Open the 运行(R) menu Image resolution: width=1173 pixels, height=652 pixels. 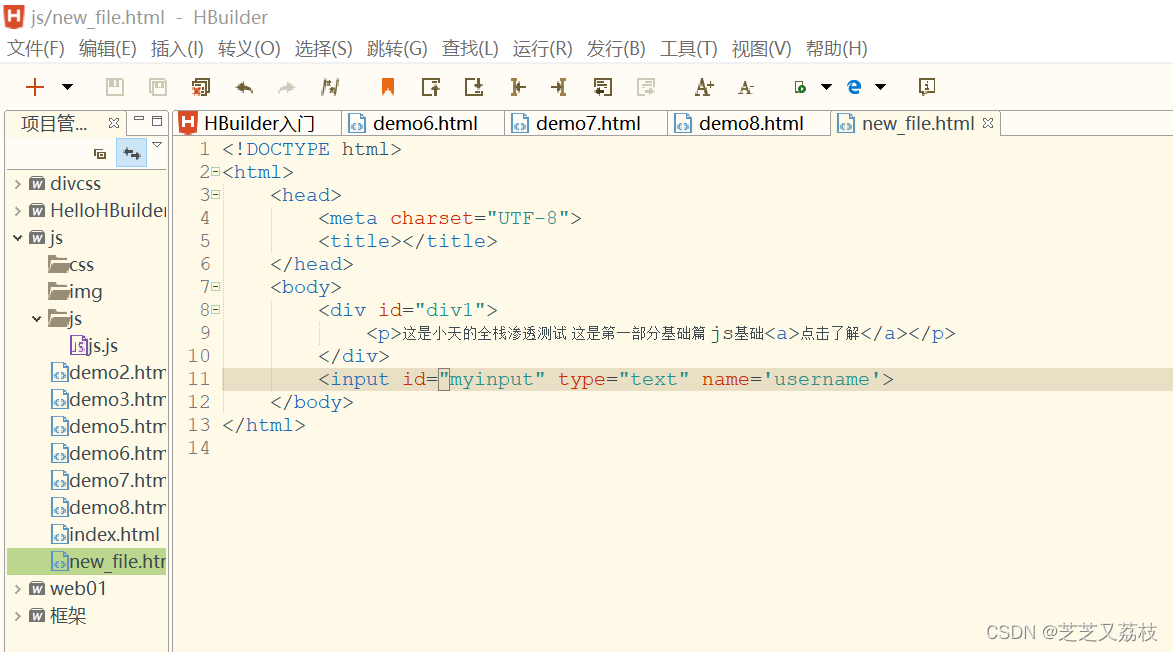click(542, 49)
